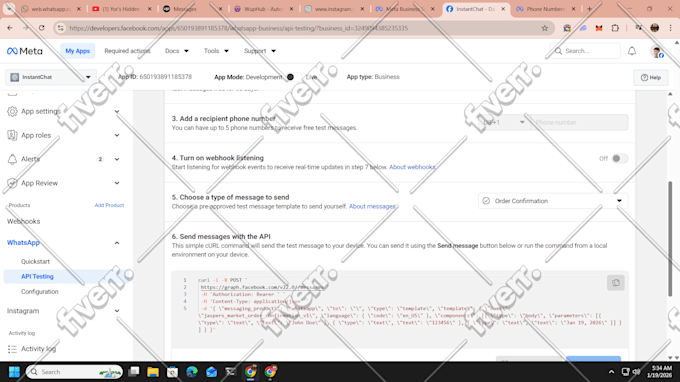Select API Testing in sidebar
Screen dimensions: 680x382
(x=37, y=276)
